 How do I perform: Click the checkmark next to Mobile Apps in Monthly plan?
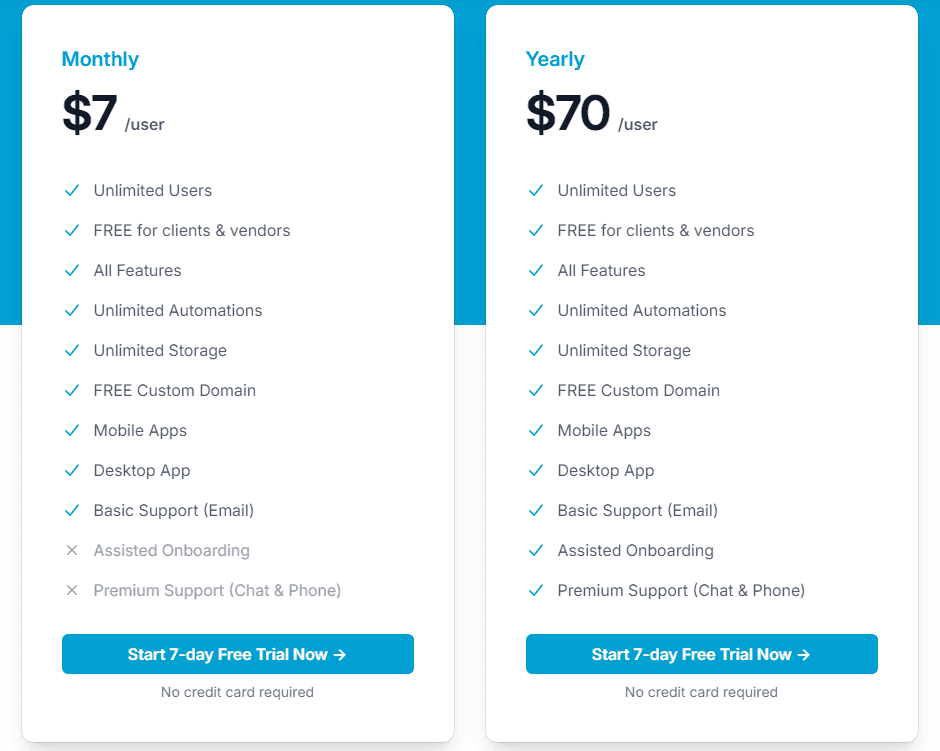pyautogui.click(x=72, y=430)
